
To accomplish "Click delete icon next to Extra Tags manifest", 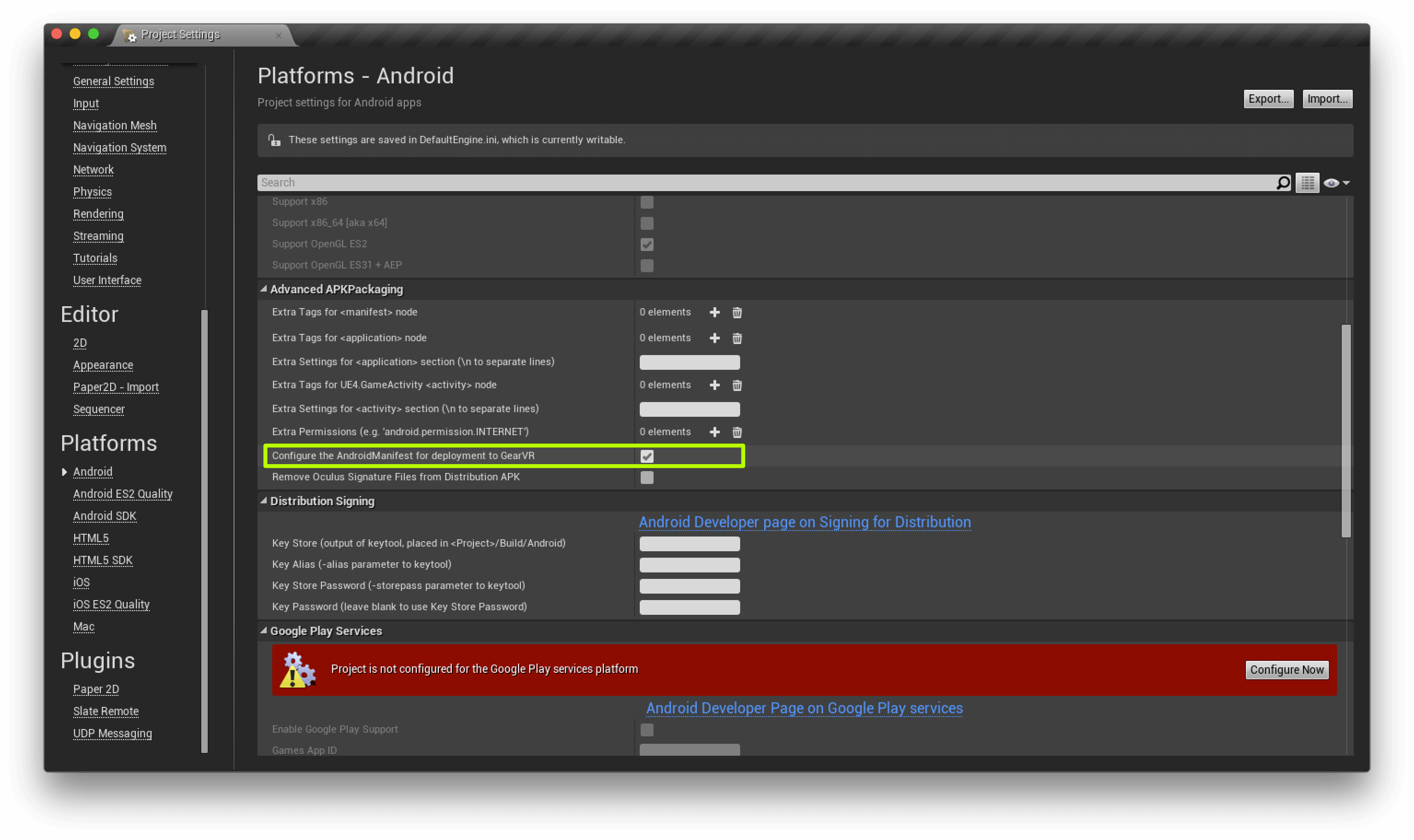I will [738, 311].
